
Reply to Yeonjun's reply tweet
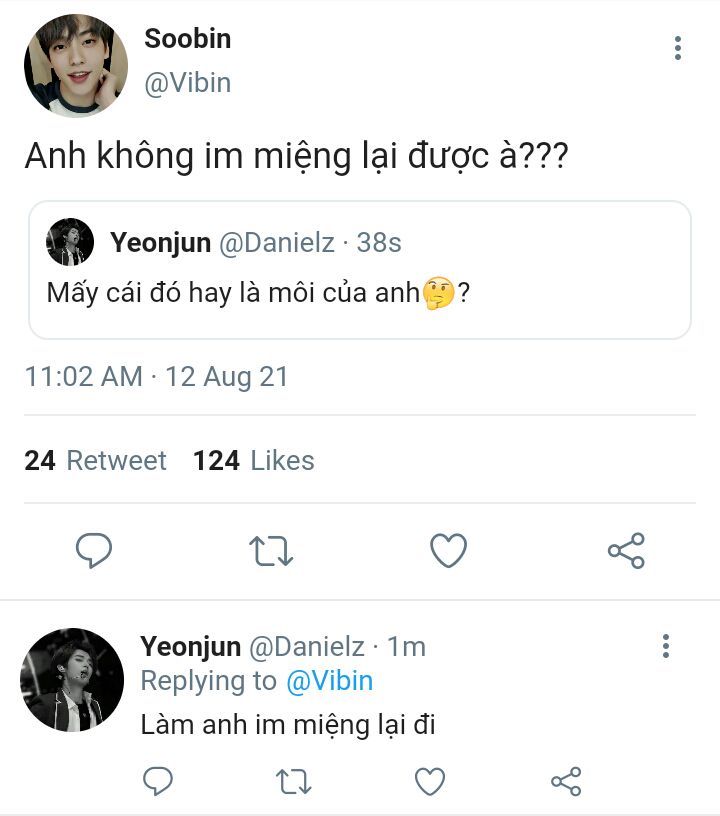point(159,780)
